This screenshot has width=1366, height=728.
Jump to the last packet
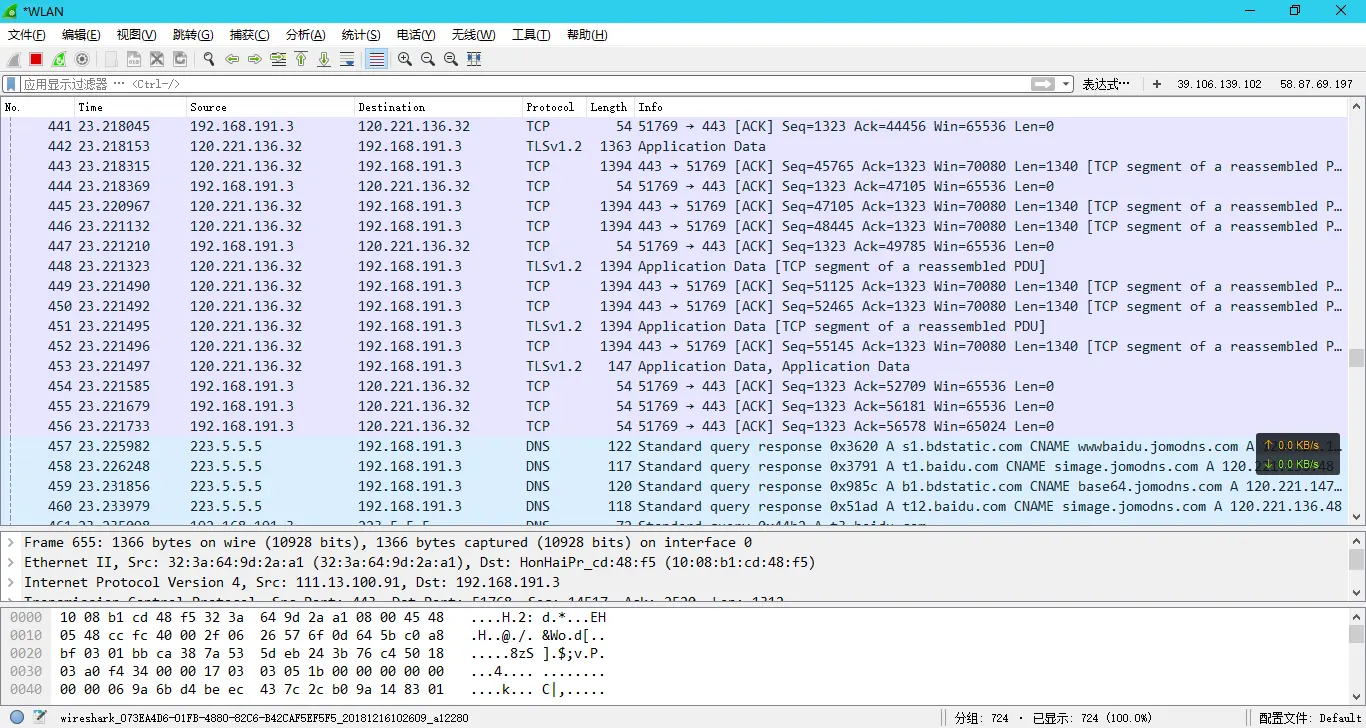324,59
